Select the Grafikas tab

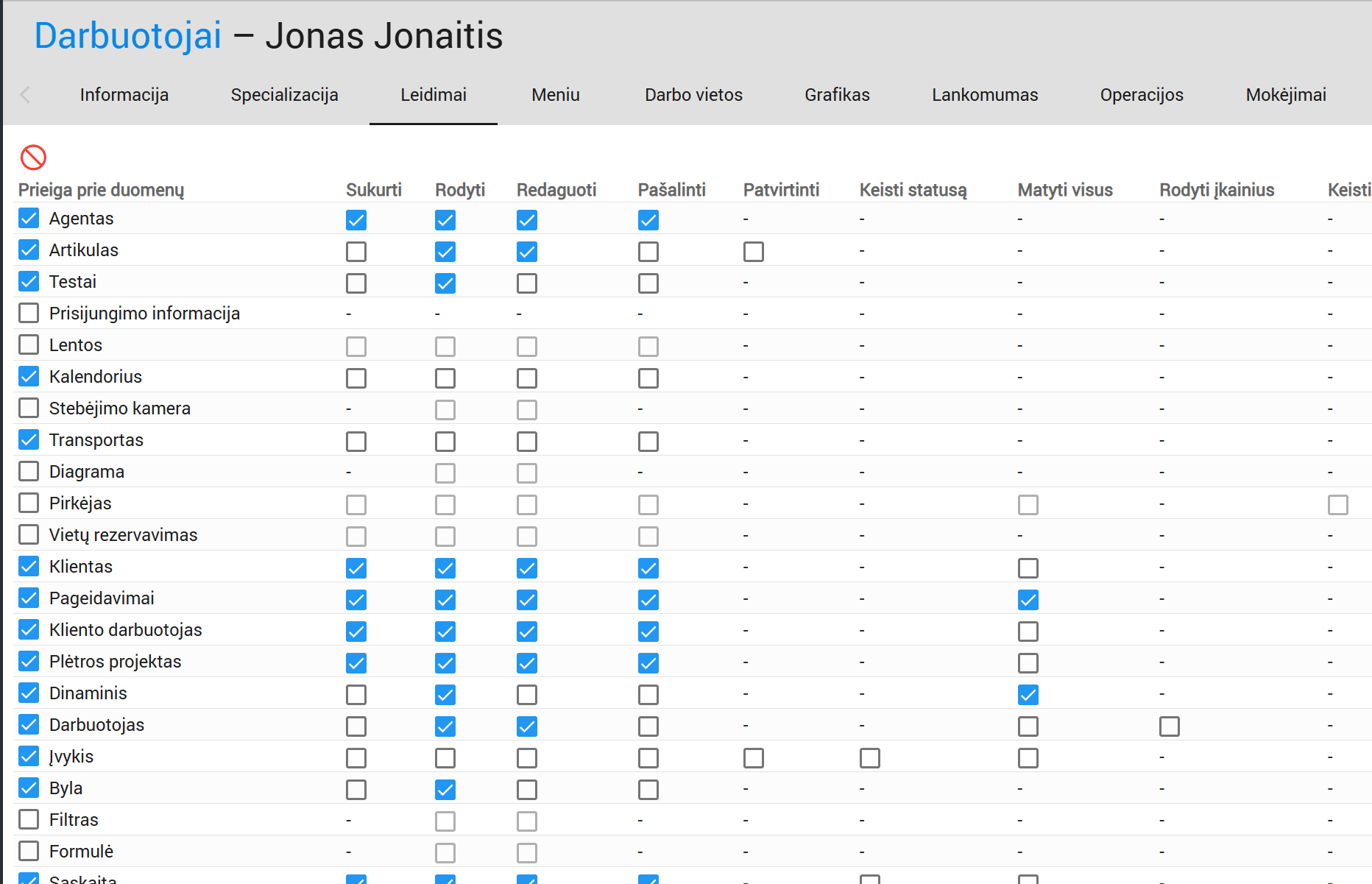837,95
